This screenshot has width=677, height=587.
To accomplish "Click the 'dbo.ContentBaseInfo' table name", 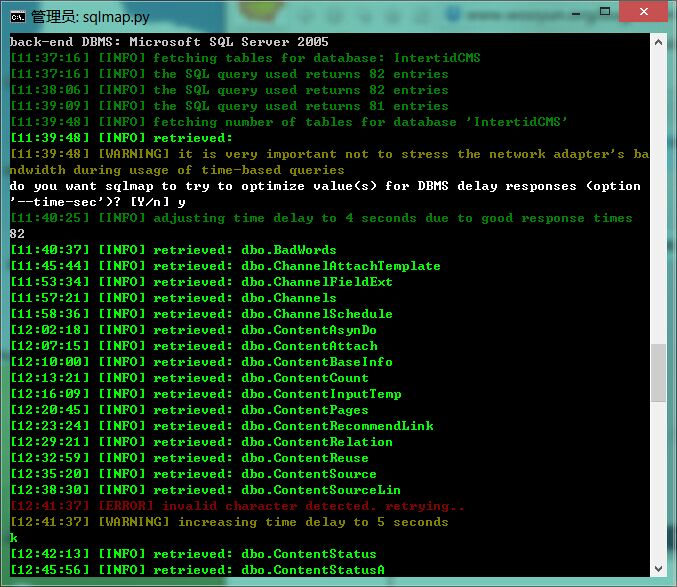I will coord(316,362).
